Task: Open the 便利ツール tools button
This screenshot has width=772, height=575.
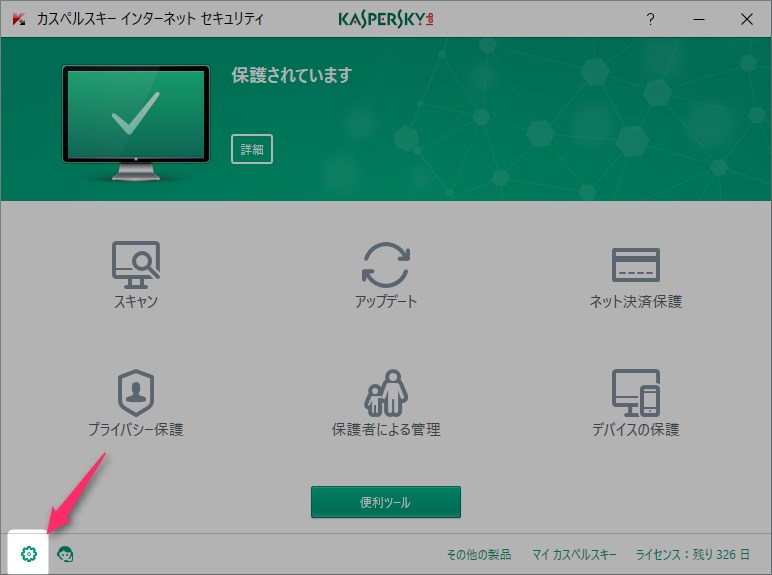Action: coord(386,502)
